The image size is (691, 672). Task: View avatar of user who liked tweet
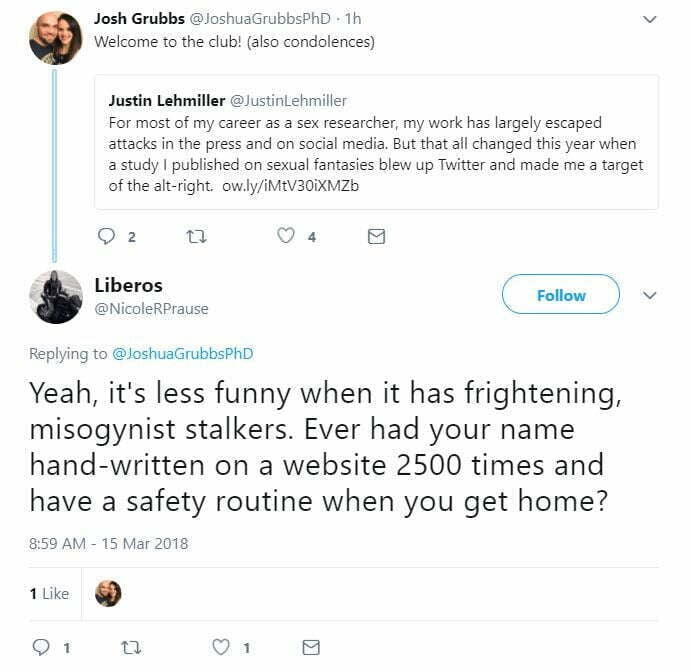tap(108, 593)
